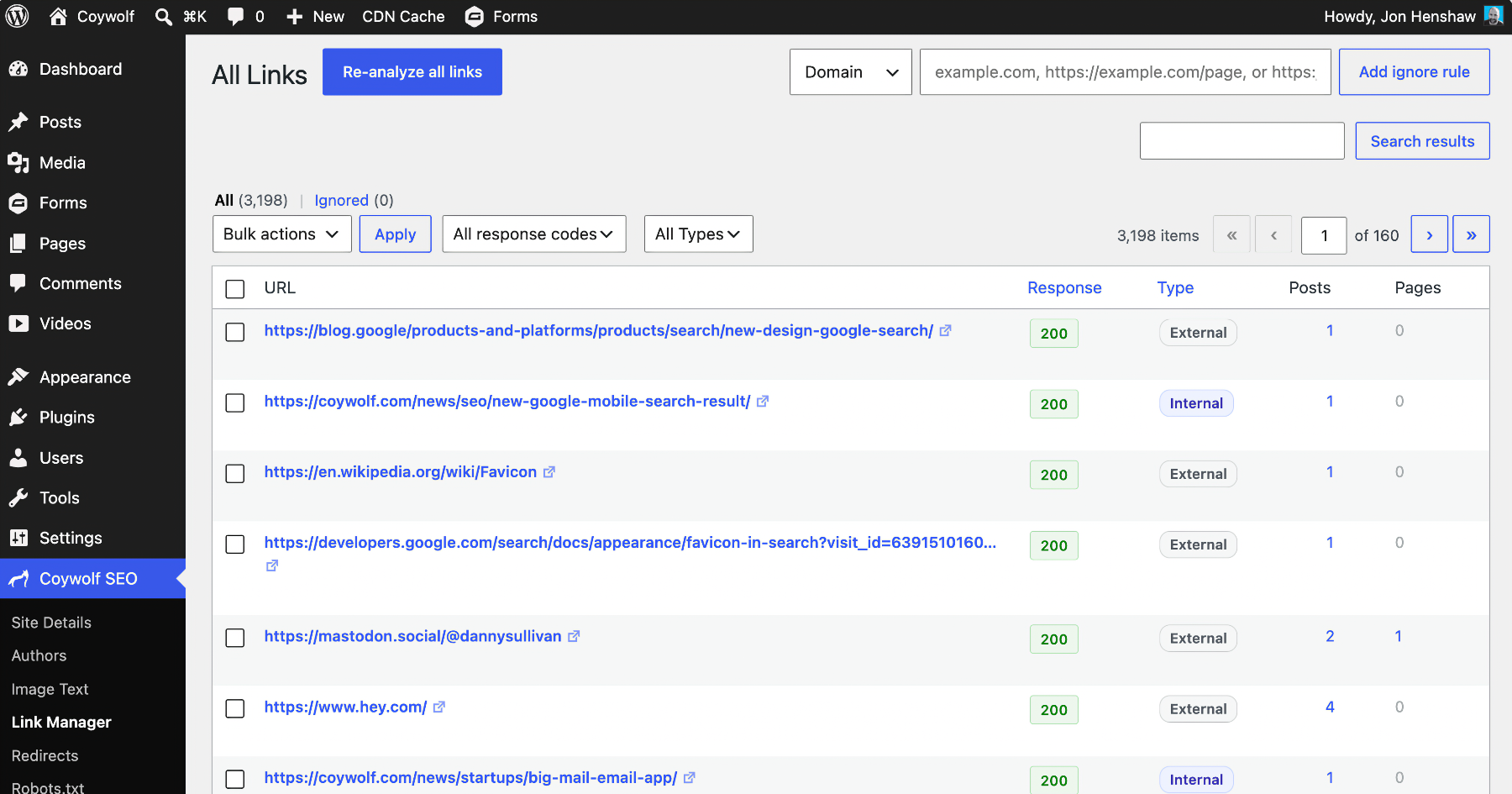Image resolution: width=1512 pixels, height=794 pixels.
Task: Click the Dashboard gauge icon in sidebar
Action: [x=18, y=69]
